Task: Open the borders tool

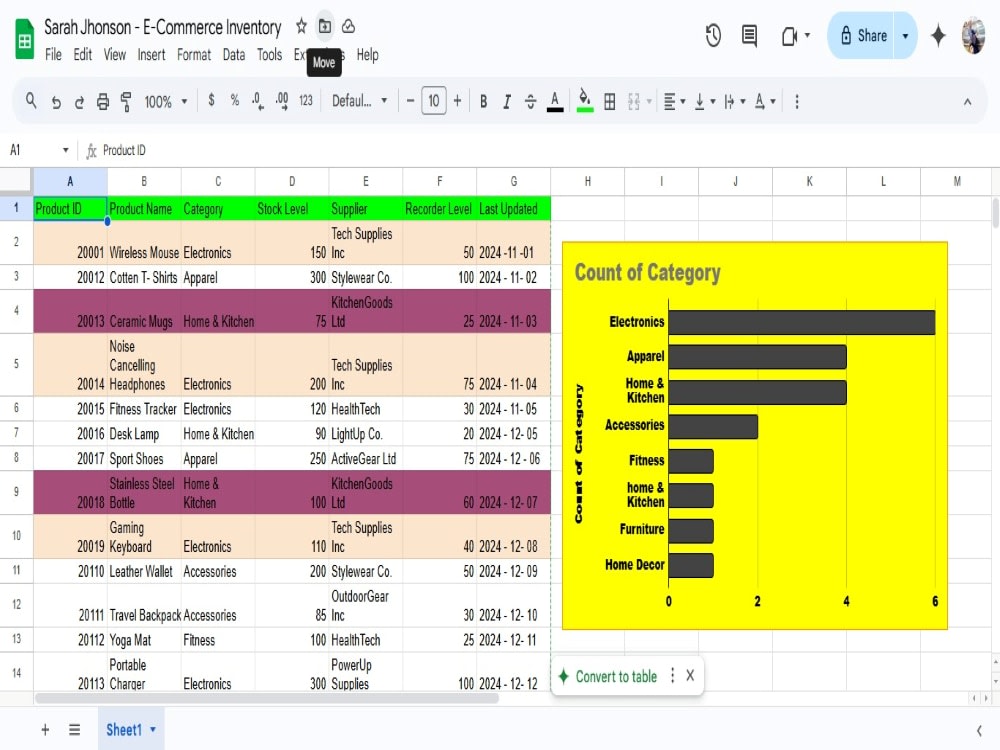Action: pyautogui.click(x=610, y=101)
